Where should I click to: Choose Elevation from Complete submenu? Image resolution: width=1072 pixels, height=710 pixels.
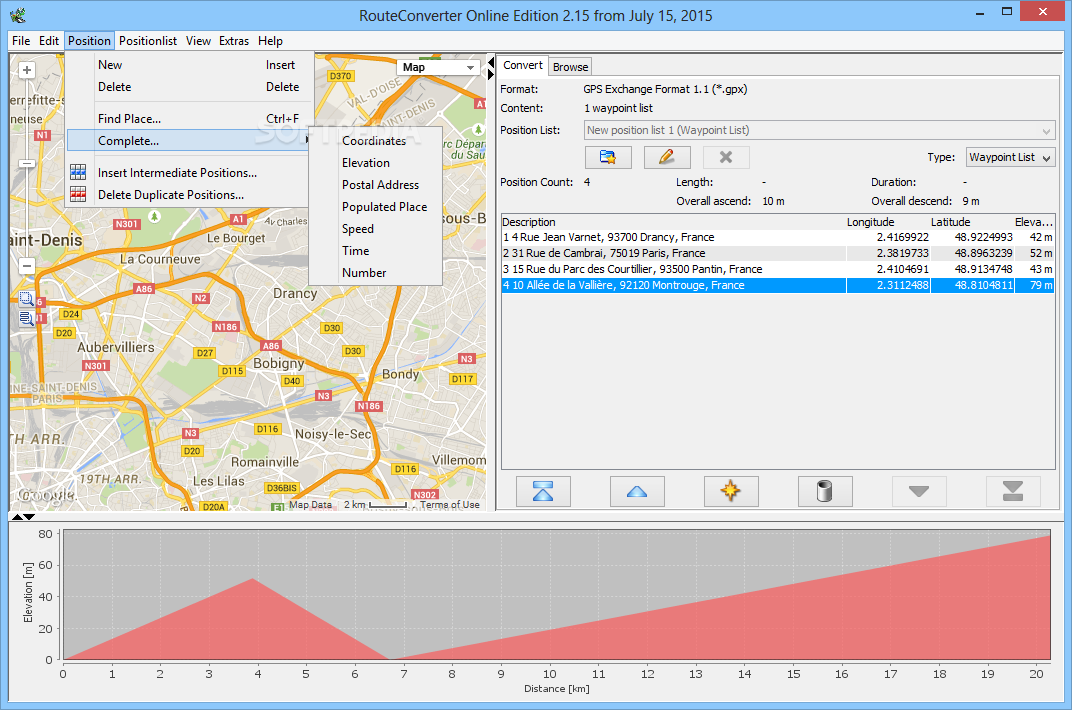click(375, 163)
